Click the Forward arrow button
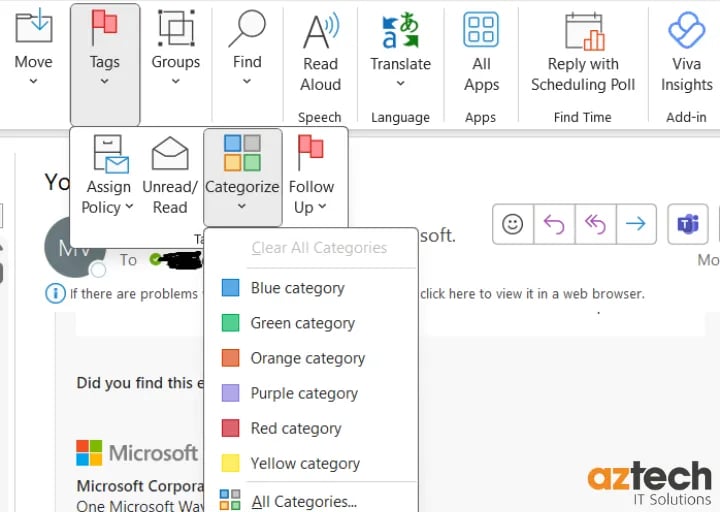Viewport: 720px width, 512px height. [x=636, y=224]
